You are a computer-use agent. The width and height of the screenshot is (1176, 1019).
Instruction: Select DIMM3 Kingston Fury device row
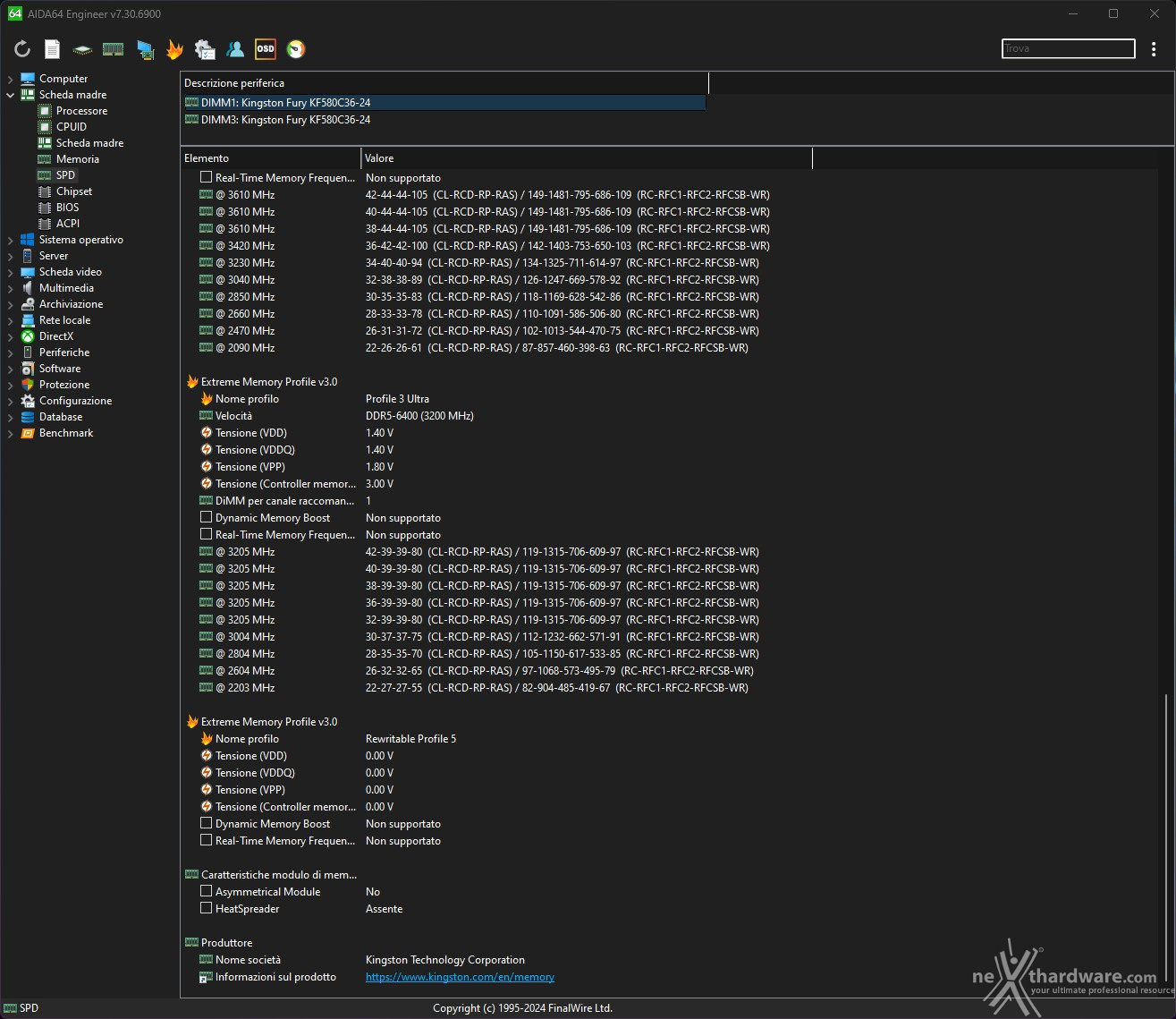pyautogui.click(x=444, y=120)
